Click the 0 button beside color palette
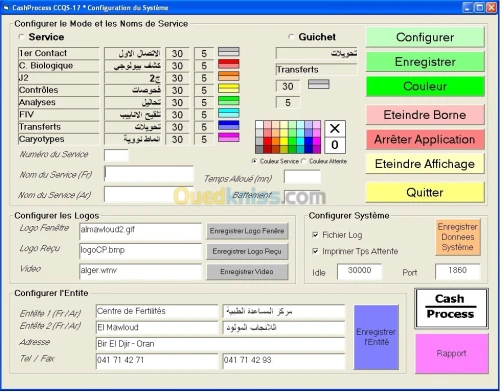This screenshot has width=500, height=392. pos(335,145)
